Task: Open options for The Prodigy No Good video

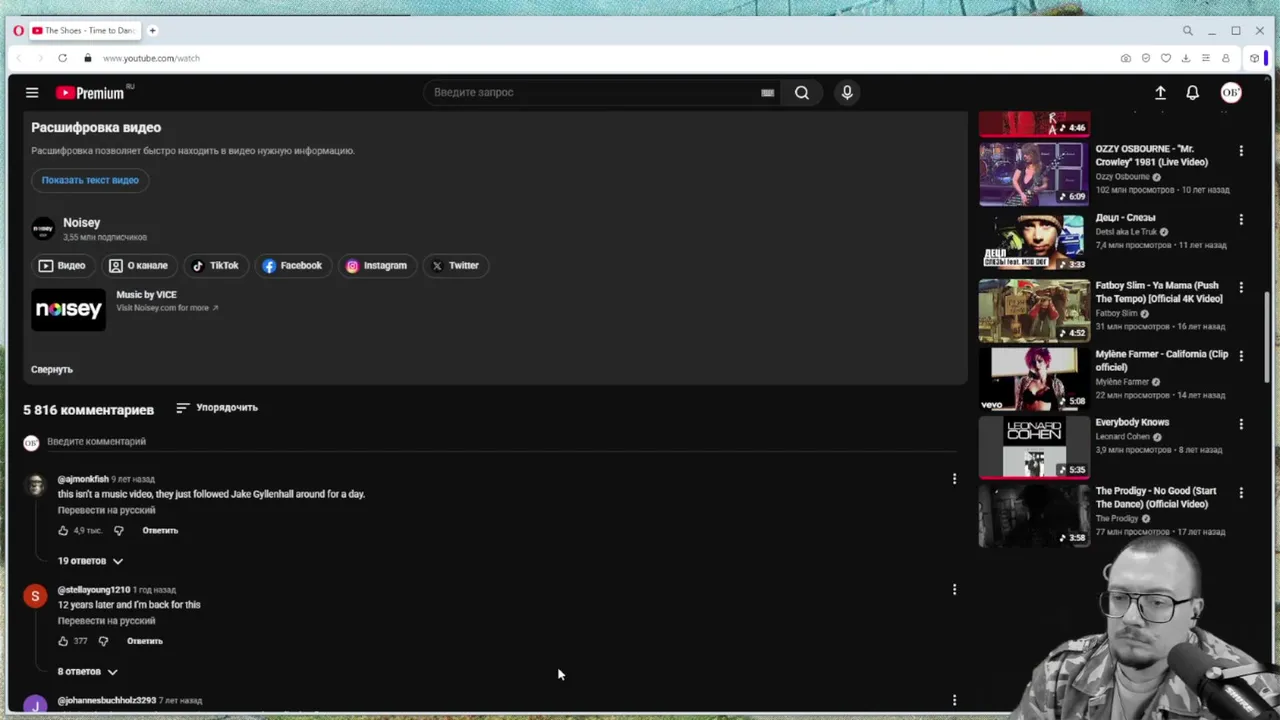Action: pos(1241,493)
